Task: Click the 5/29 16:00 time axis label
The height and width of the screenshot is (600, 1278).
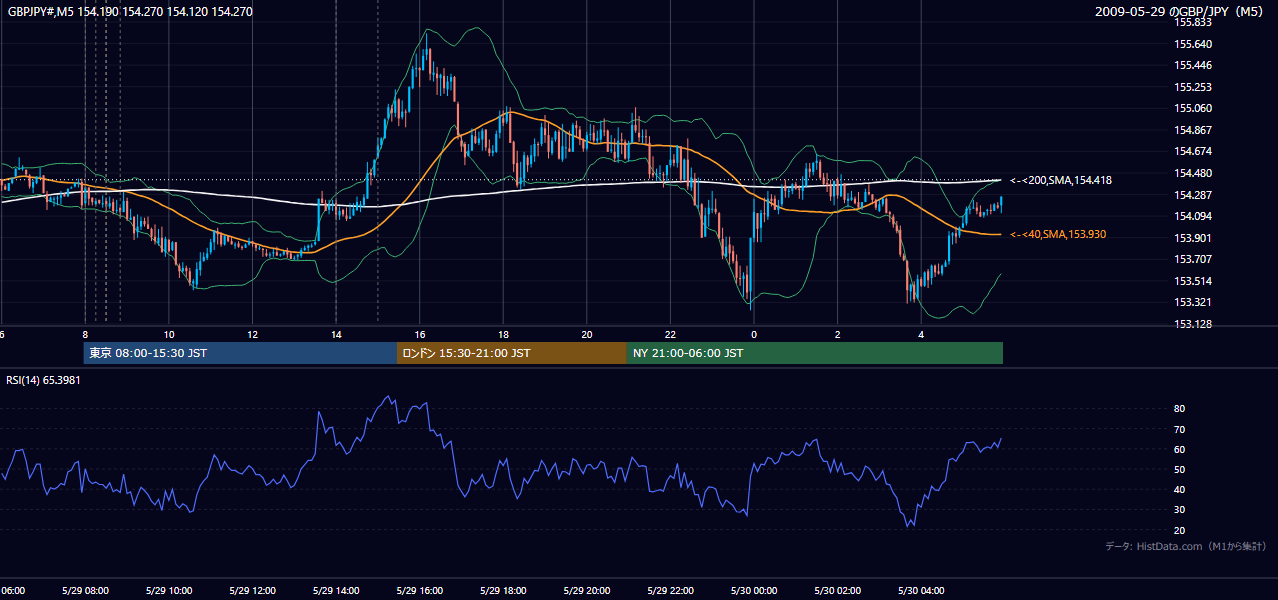Action: [x=419, y=590]
